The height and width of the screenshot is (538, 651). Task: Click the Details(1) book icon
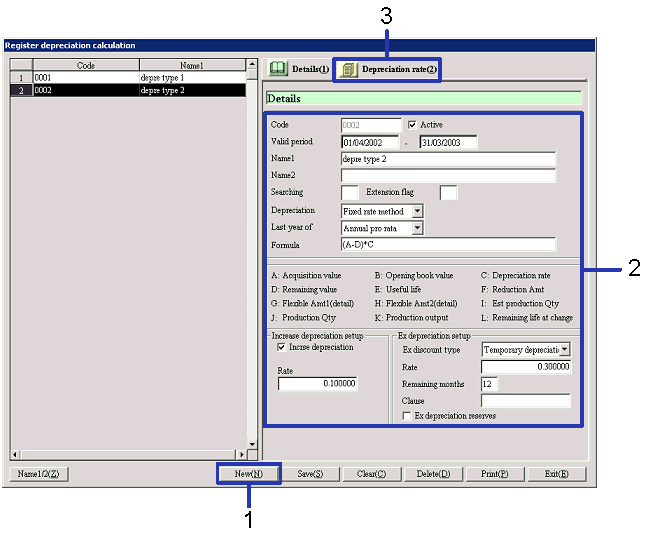(279, 69)
